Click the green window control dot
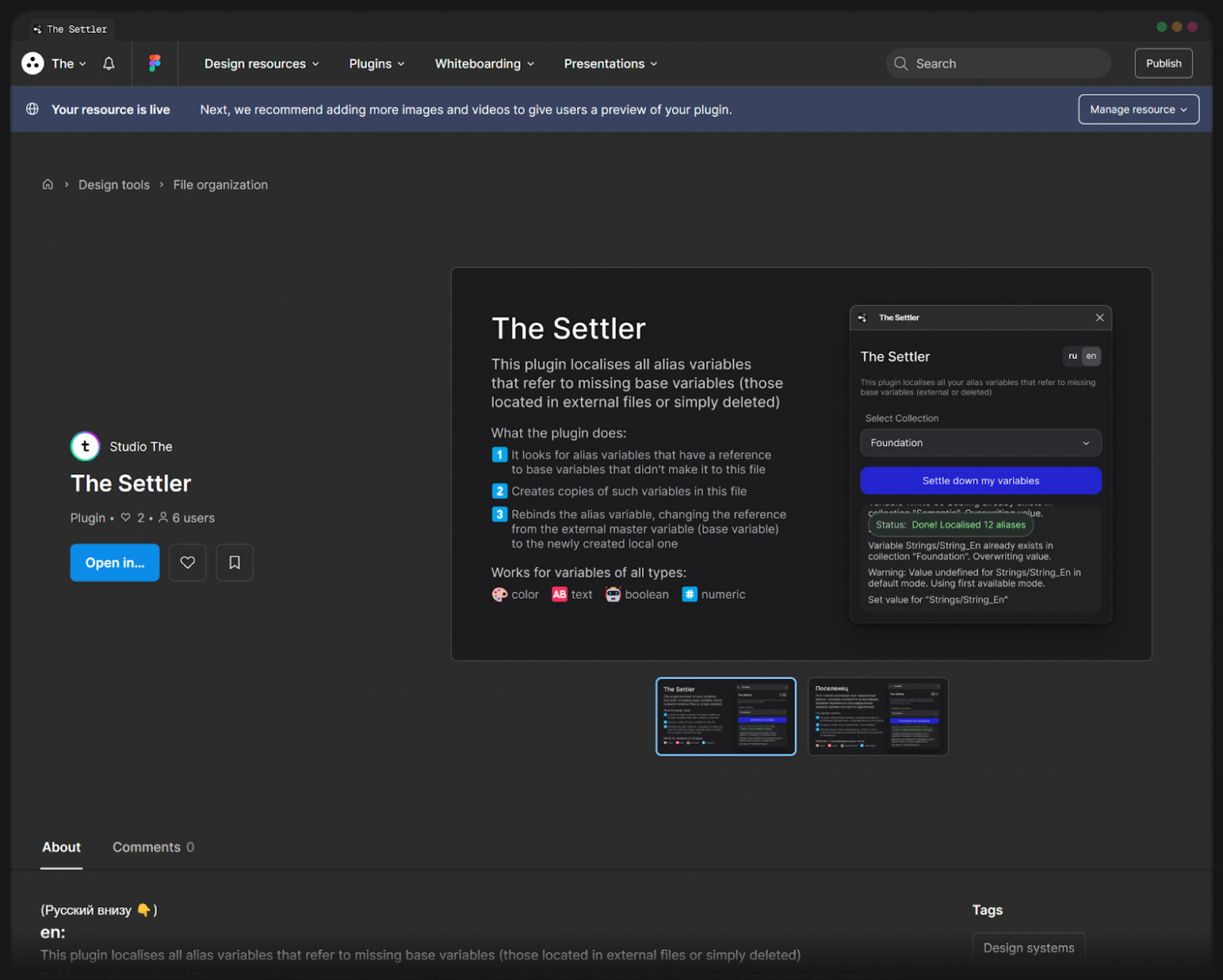 (x=1162, y=27)
